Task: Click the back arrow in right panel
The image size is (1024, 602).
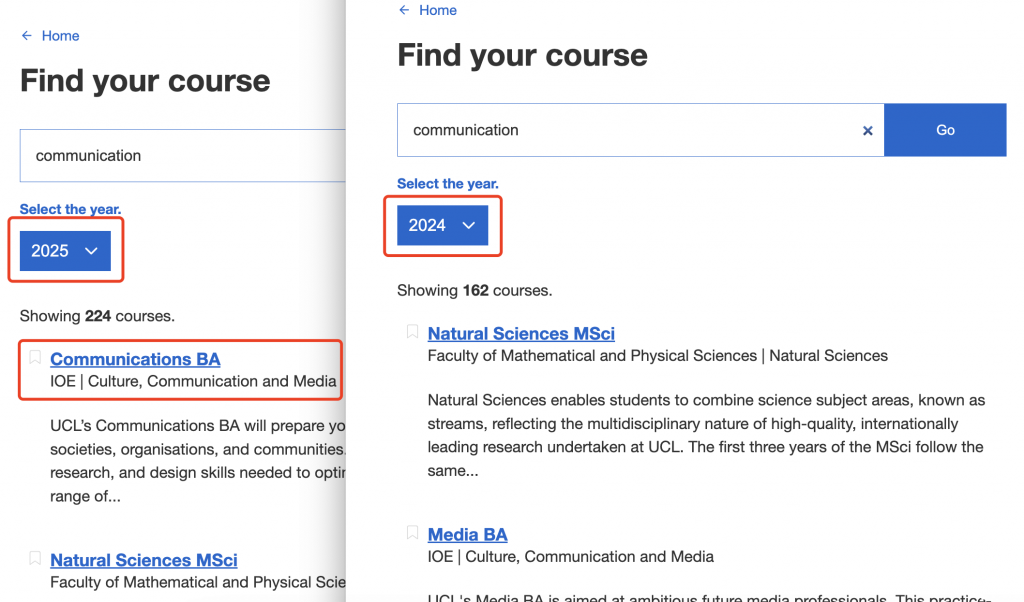Action: [x=404, y=10]
